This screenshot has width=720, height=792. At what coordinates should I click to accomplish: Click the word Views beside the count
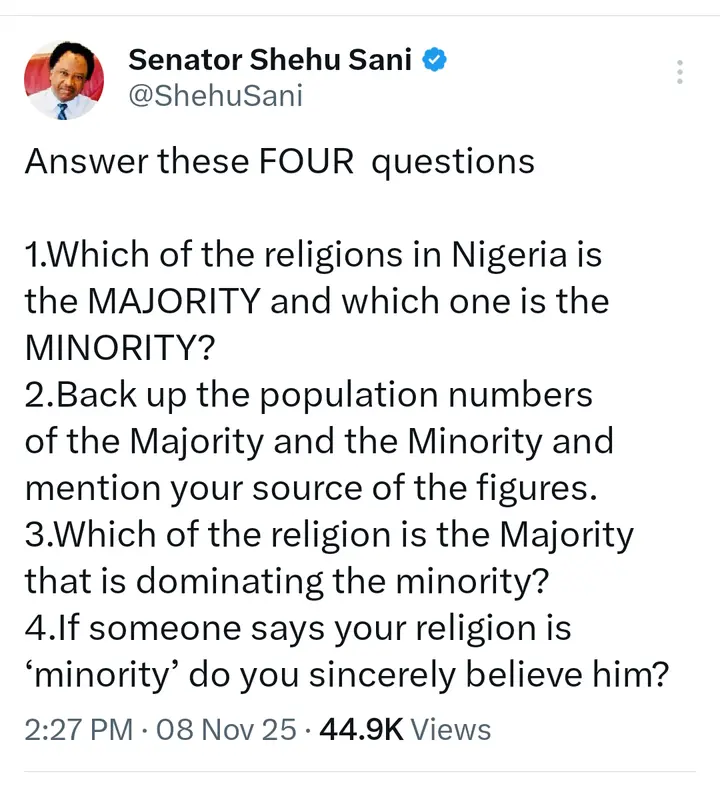point(451,729)
